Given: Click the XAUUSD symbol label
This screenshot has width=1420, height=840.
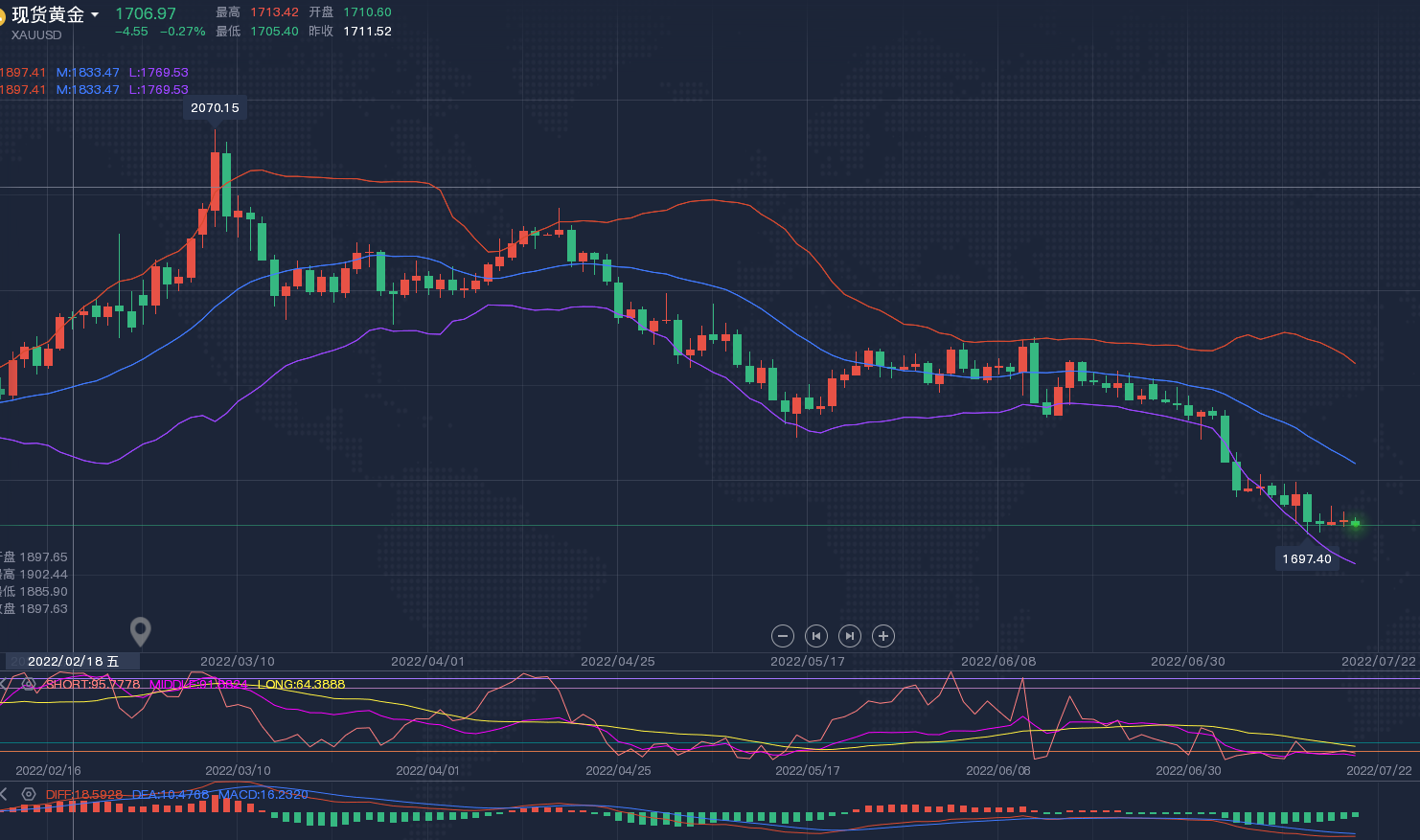Looking at the screenshot, I should [x=36, y=35].
